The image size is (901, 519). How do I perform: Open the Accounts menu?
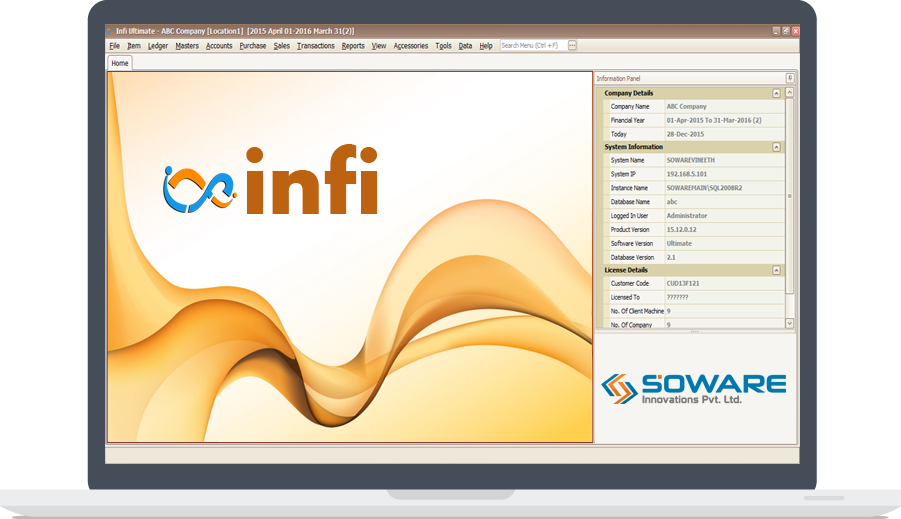click(219, 46)
